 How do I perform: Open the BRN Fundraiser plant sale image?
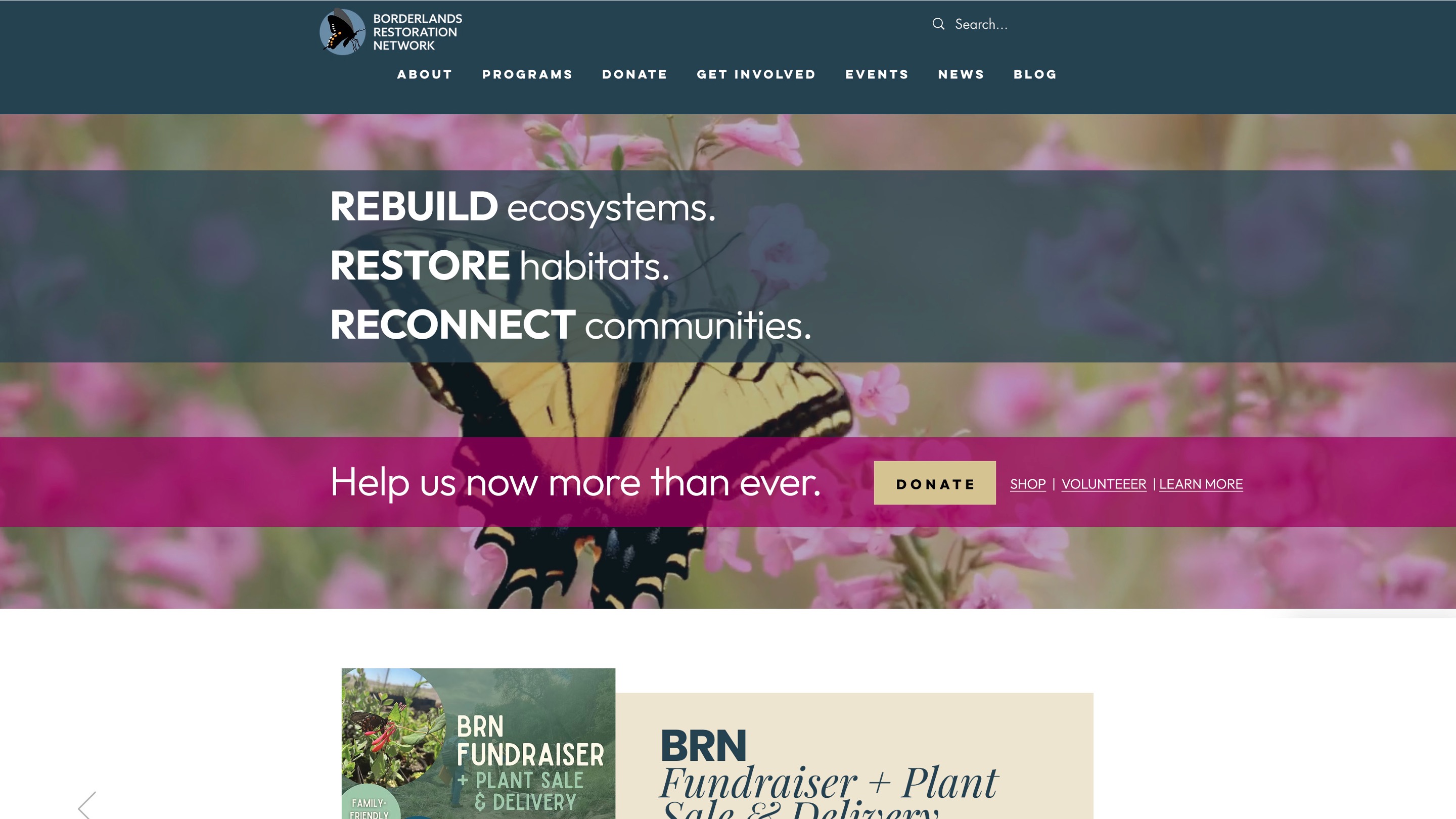click(478, 744)
